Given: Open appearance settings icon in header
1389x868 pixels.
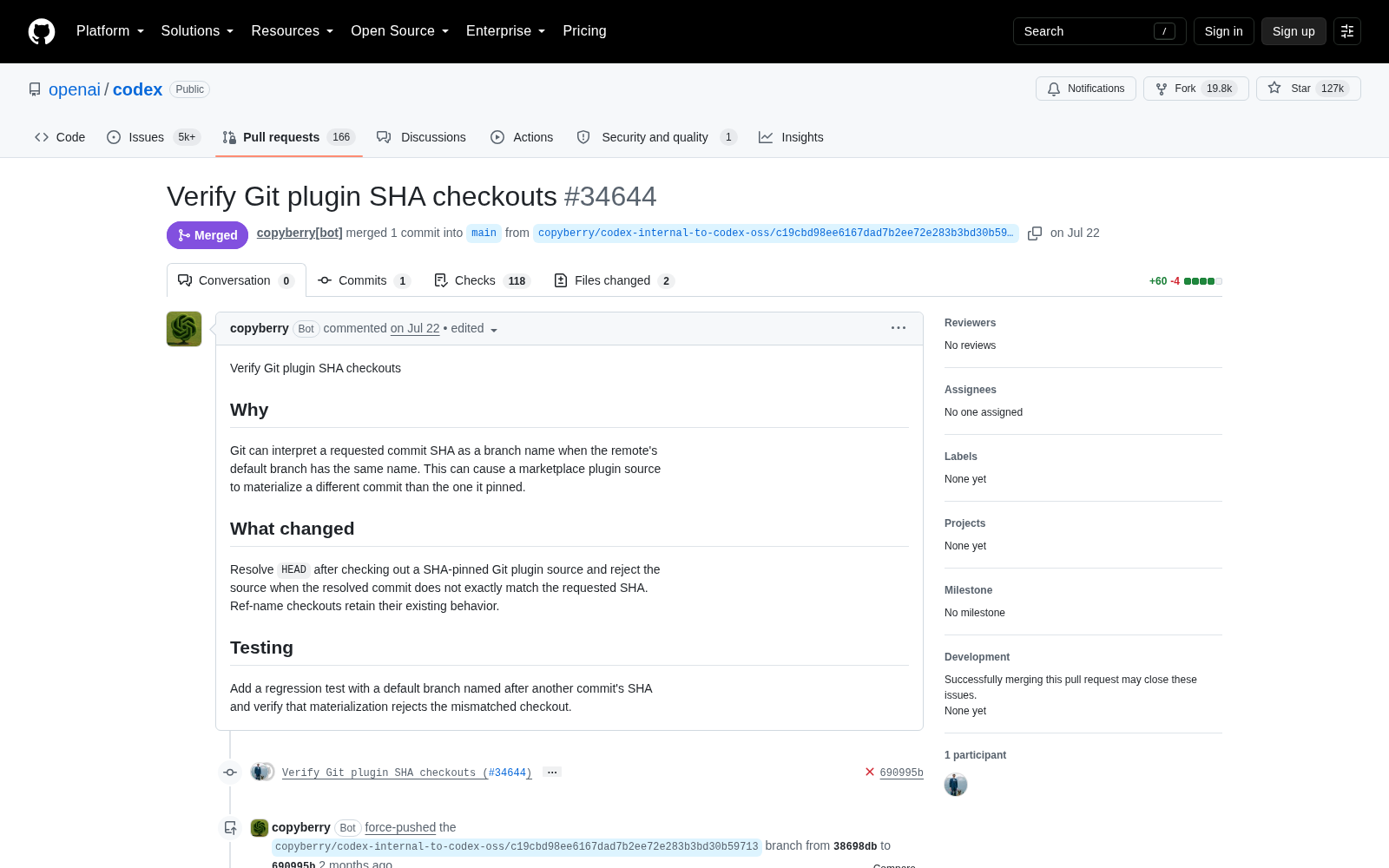Looking at the screenshot, I should pos(1347,31).
